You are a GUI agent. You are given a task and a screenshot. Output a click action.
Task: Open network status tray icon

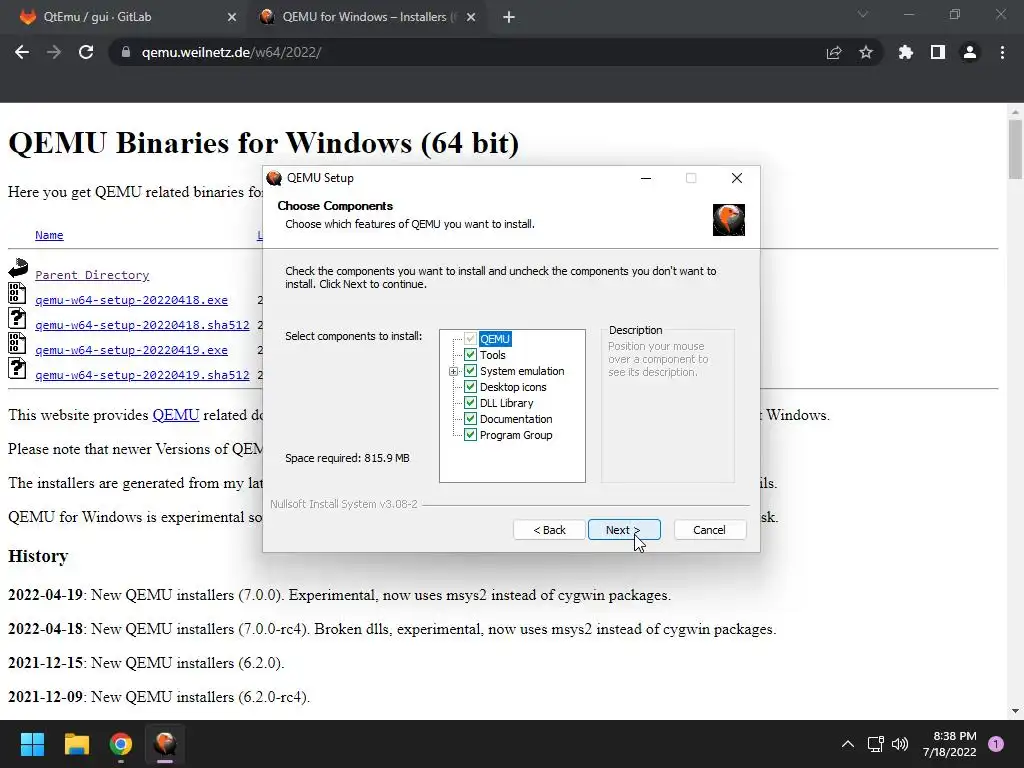coord(875,744)
